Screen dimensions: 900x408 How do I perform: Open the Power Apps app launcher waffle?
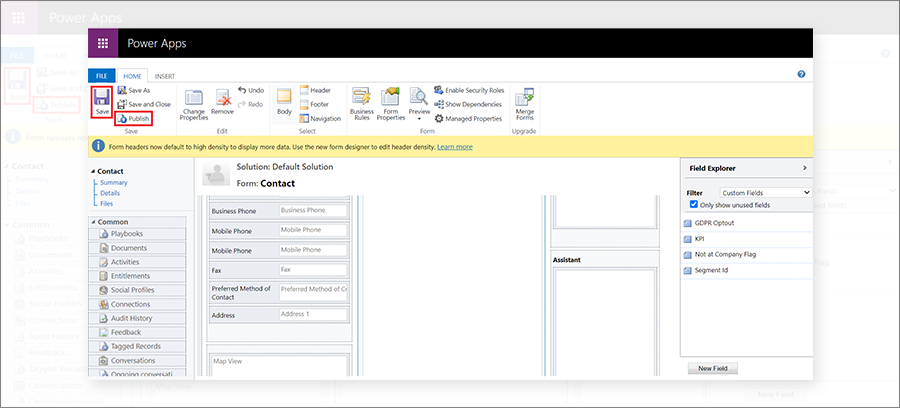(x=103, y=43)
